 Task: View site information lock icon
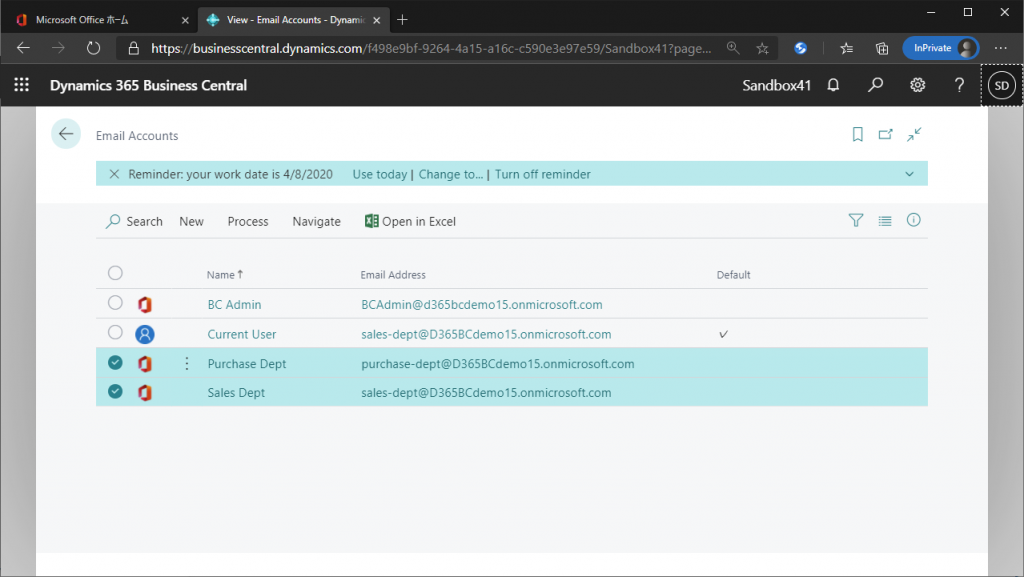[134, 48]
